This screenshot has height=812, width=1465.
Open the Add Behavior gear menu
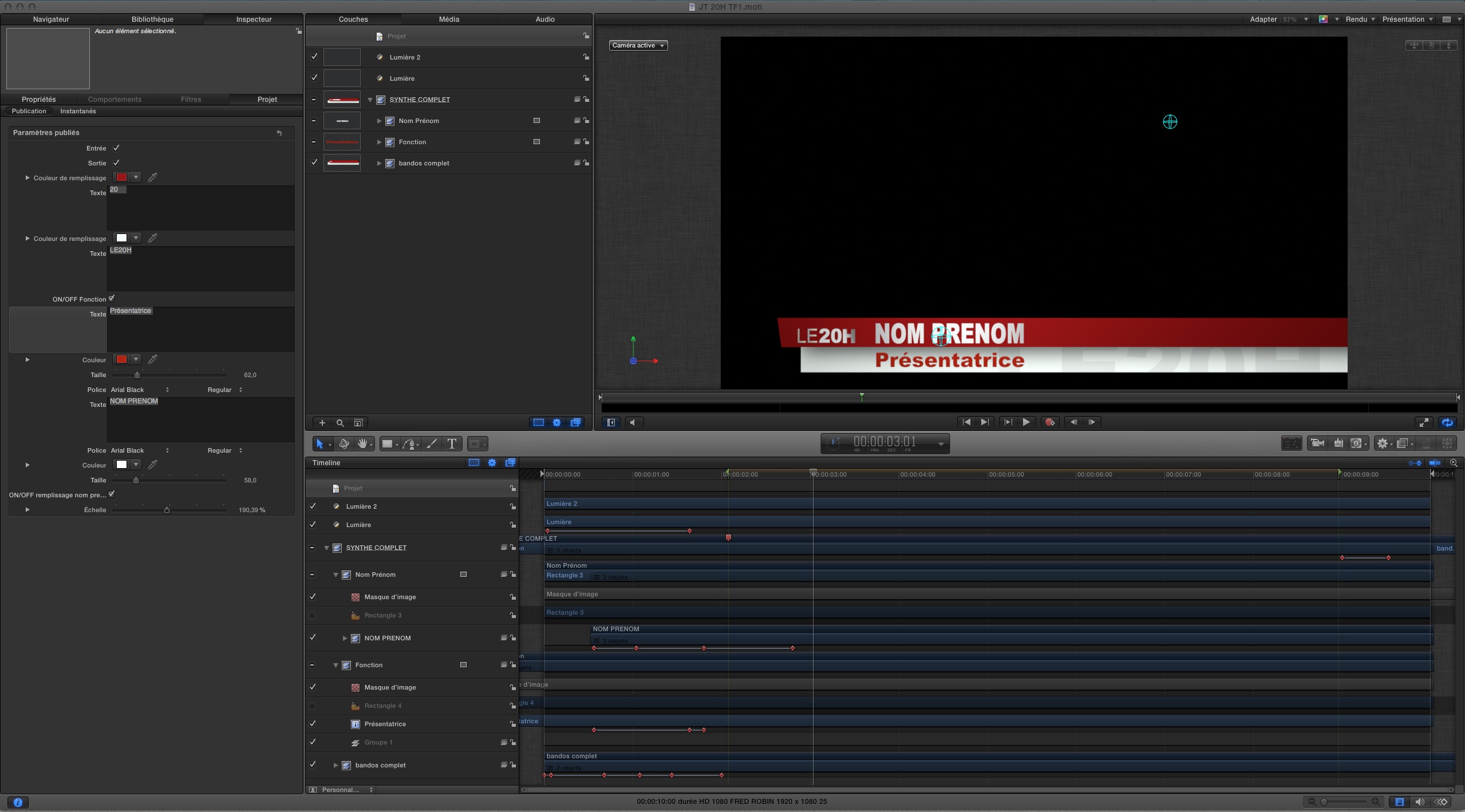coord(1384,443)
